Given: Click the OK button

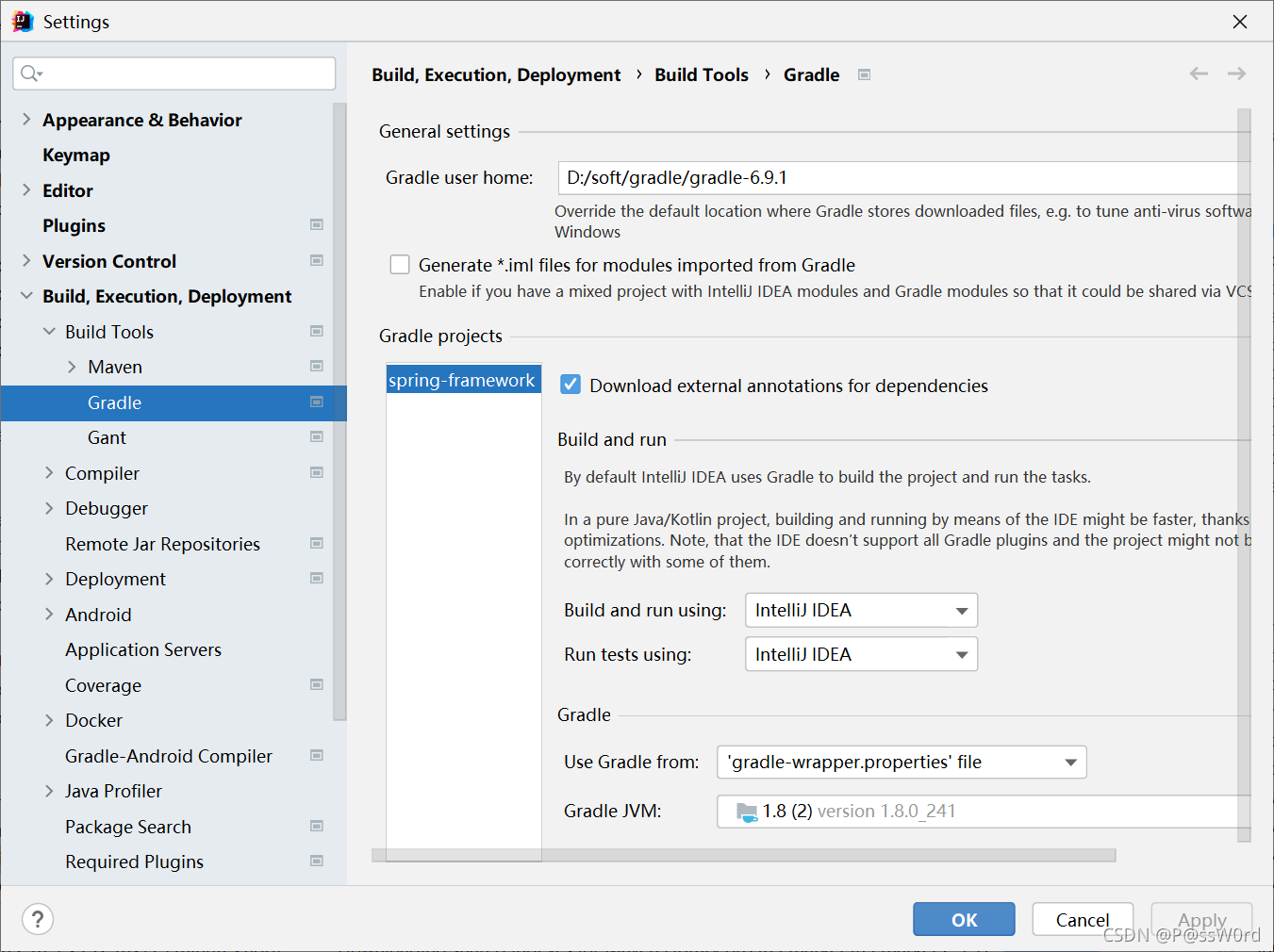Looking at the screenshot, I should [x=964, y=919].
